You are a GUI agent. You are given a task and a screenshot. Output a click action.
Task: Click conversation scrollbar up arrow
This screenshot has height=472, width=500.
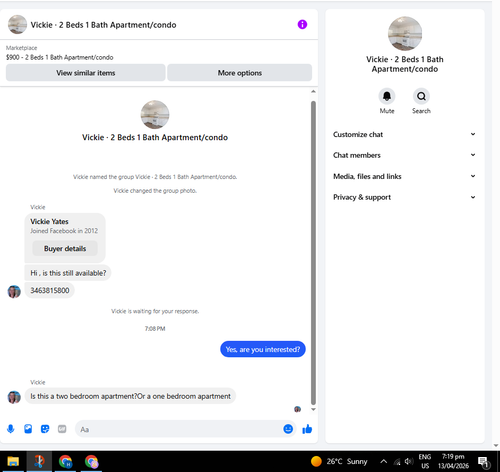(313, 91)
